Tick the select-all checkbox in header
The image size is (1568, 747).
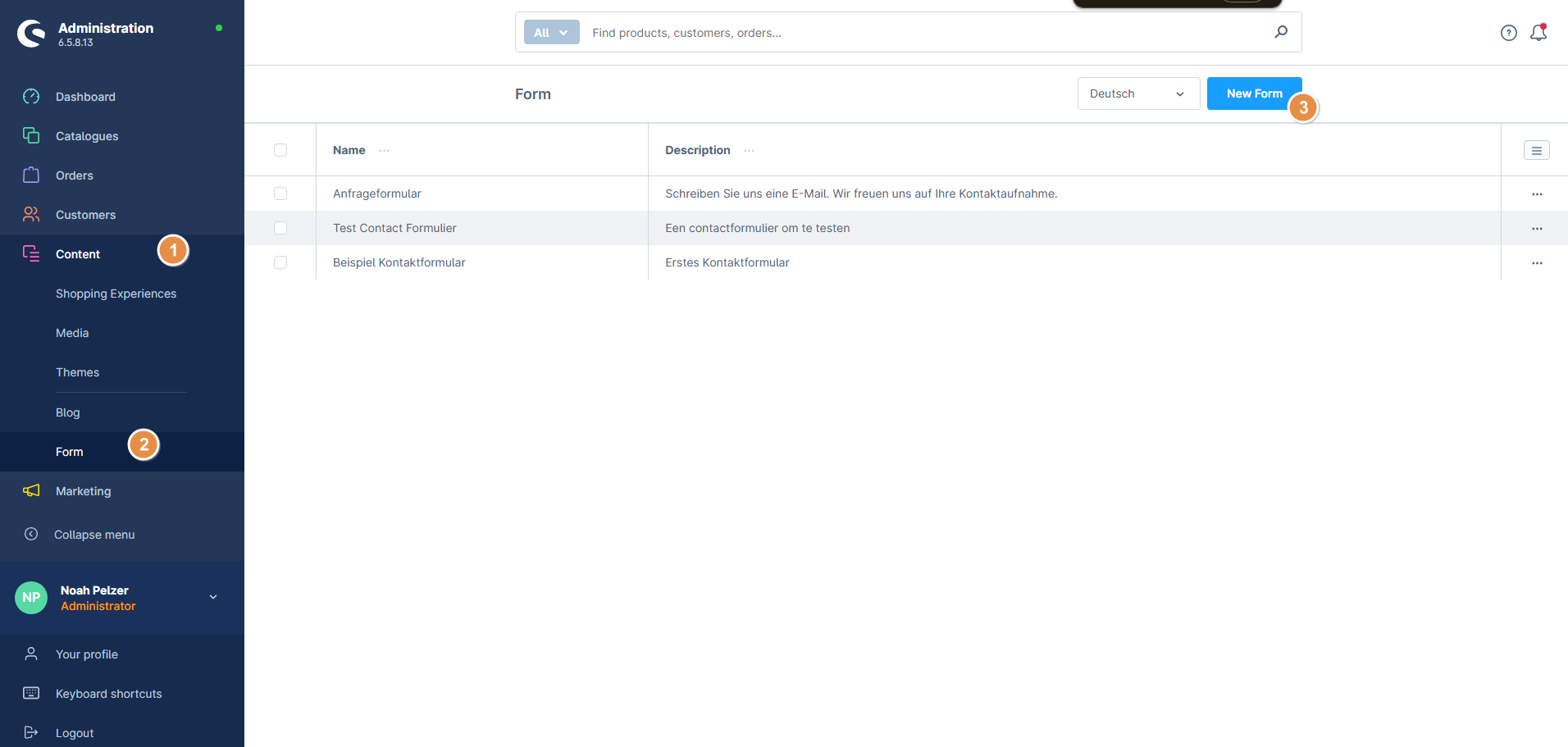(280, 150)
